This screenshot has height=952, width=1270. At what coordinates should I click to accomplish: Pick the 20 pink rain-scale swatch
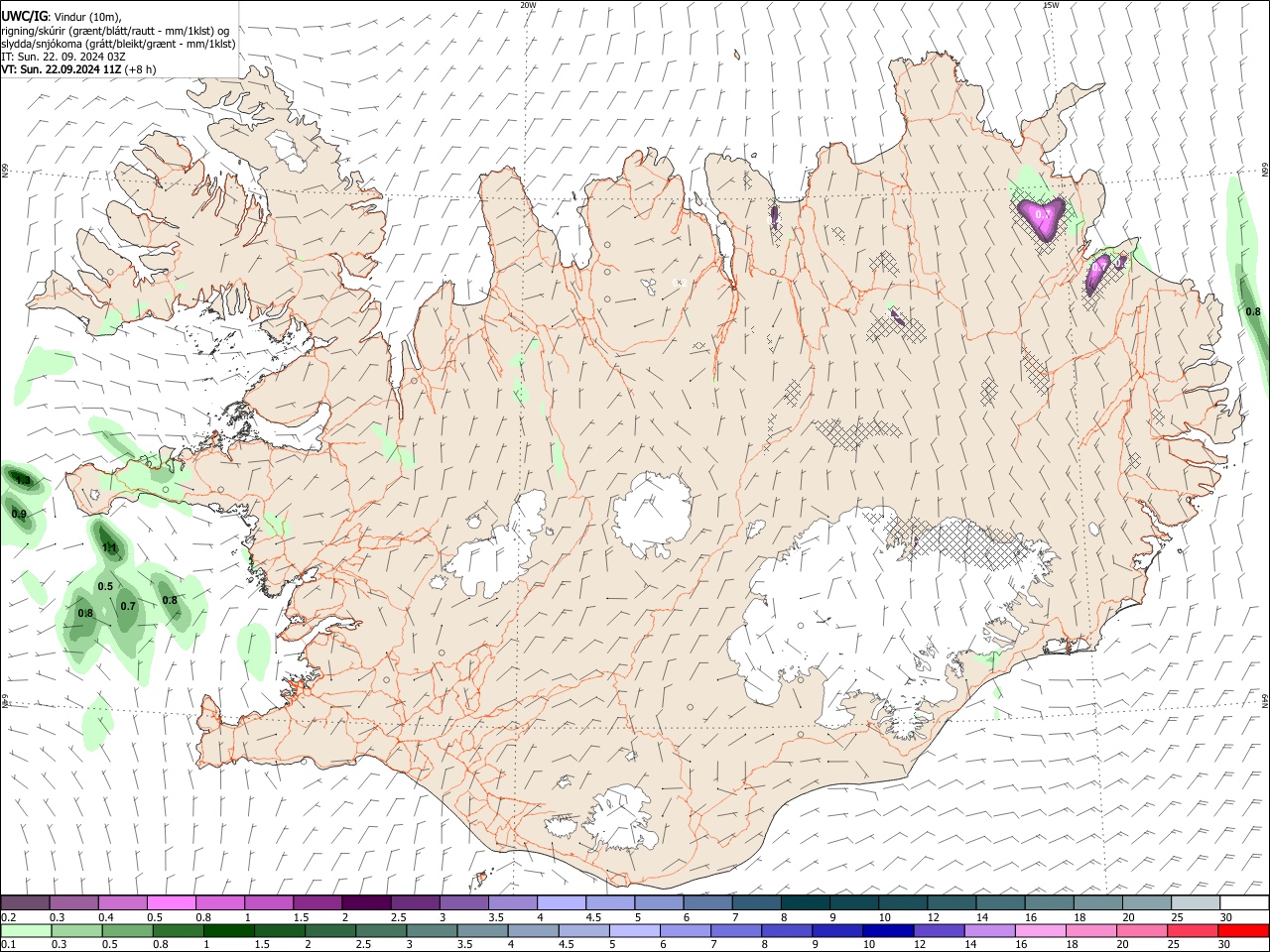click(x=1142, y=930)
